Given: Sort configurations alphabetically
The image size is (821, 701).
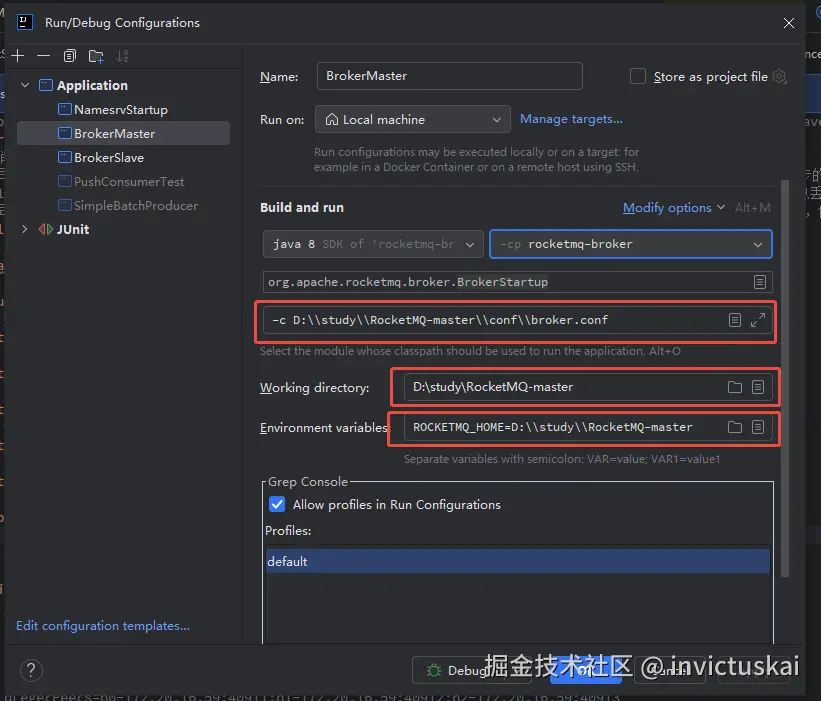Looking at the screenshot, I should (x=122, y=56).
